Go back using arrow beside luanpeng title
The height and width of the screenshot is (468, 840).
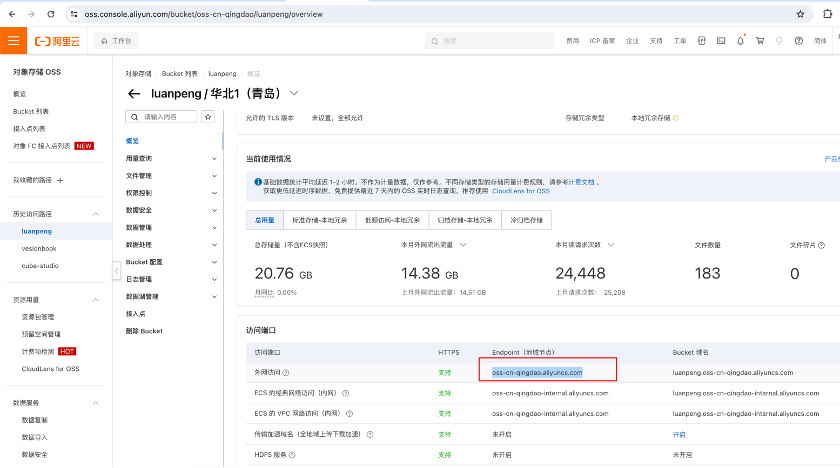coord(134,94)
